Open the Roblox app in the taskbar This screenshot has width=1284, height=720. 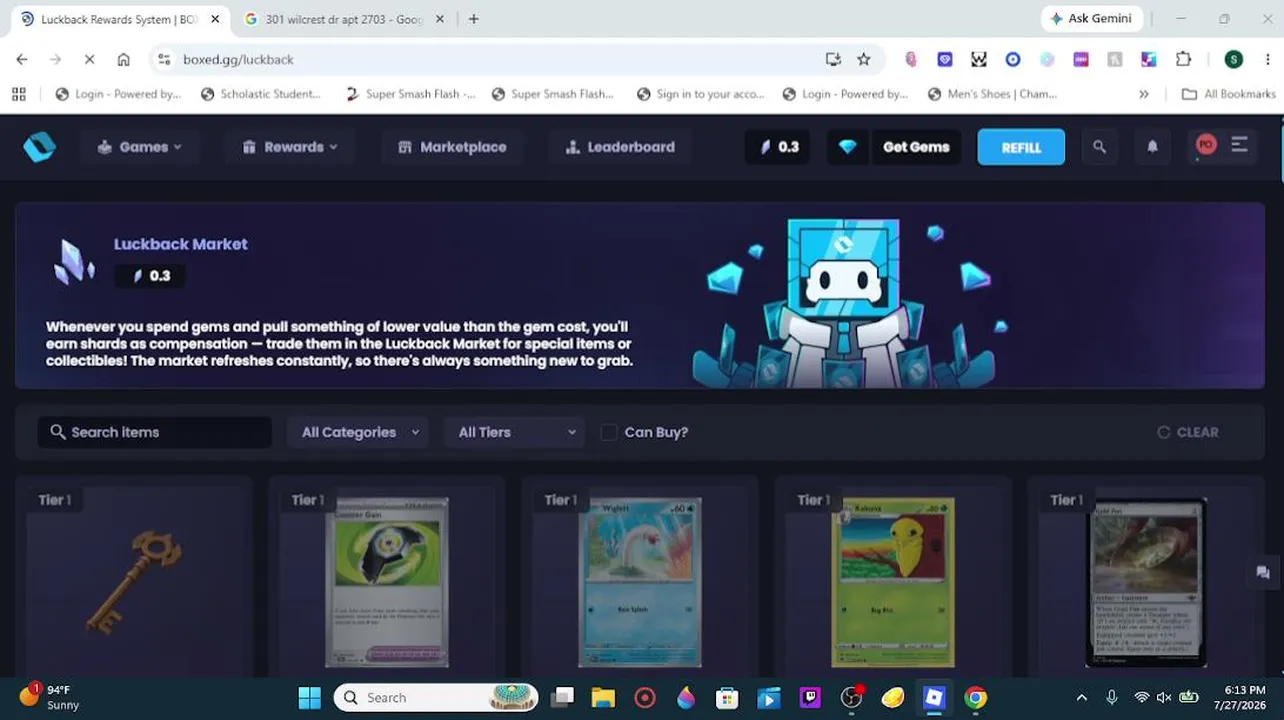[x=934, y=698]
